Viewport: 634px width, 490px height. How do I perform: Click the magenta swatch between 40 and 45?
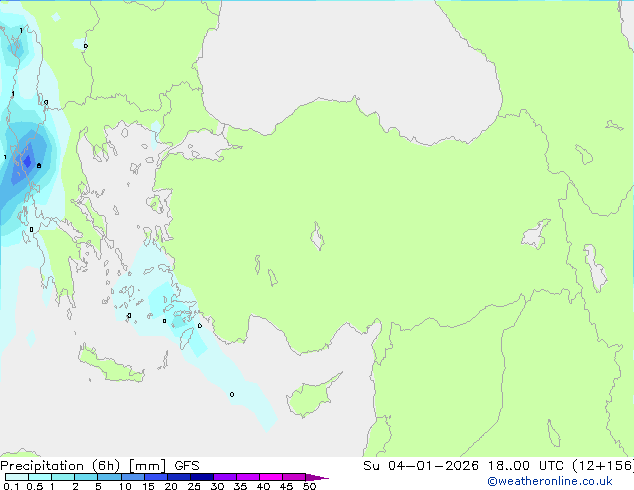[271, 477]
